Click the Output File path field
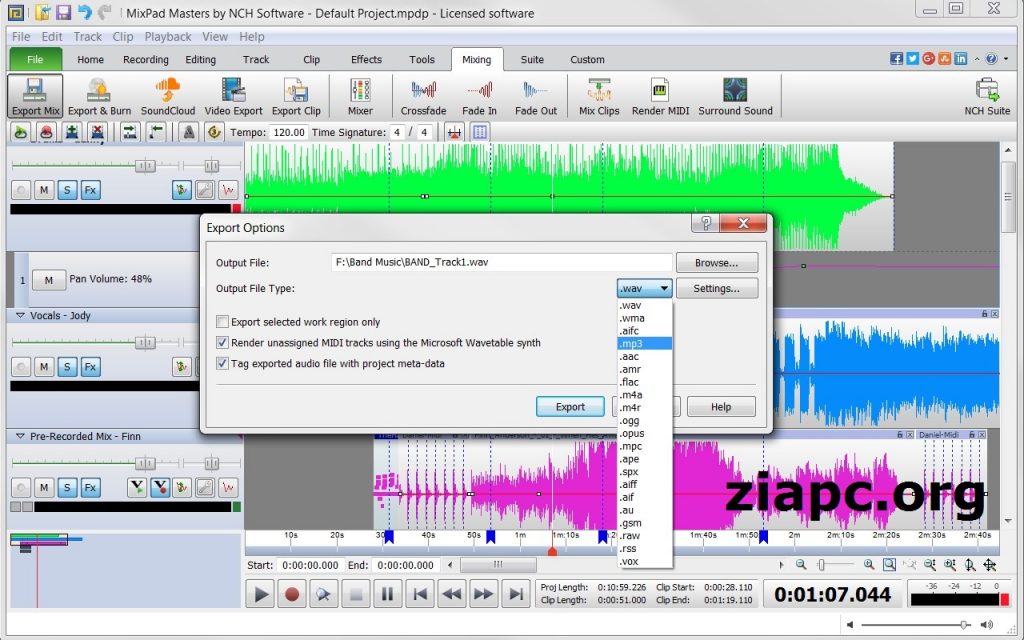This screenshot has height=640, width=1024. click(x=501, y=263)
